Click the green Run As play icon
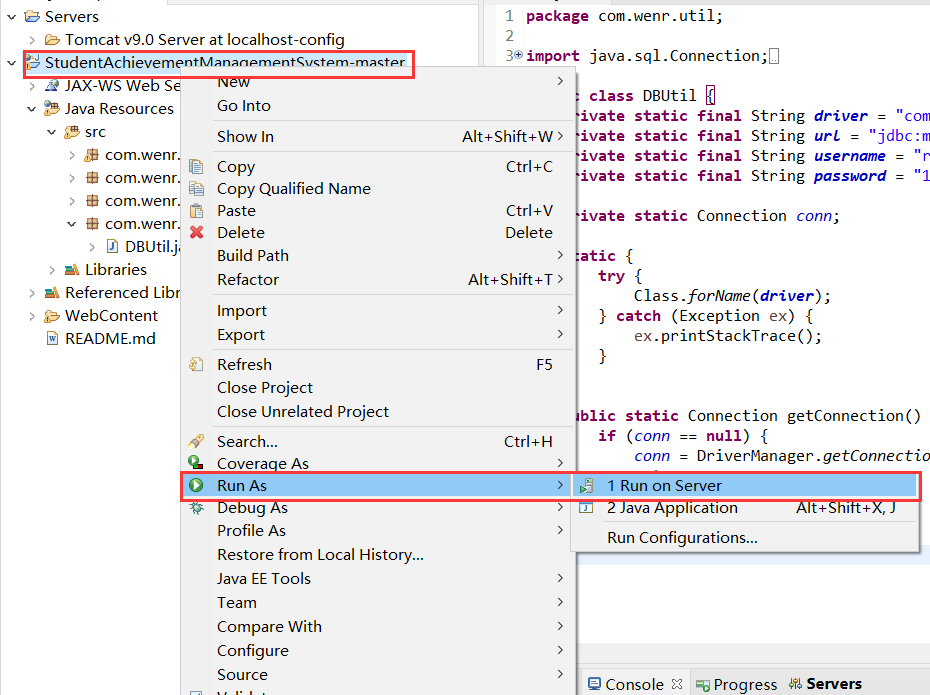This screenshot has height=695, width=930. [196, 485]
